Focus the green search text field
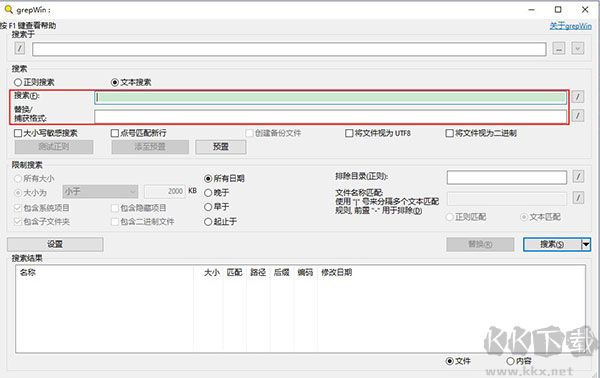600x378 pixels. tap(331, 97)
